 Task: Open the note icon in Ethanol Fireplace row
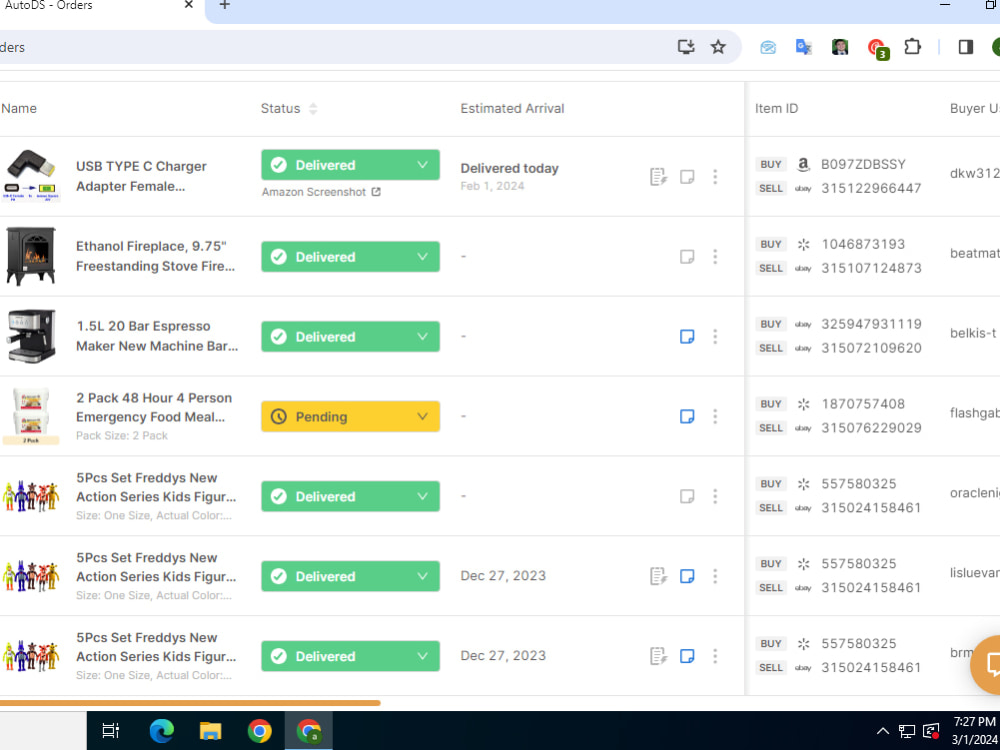pyautogui.click(x=687, y=256)
